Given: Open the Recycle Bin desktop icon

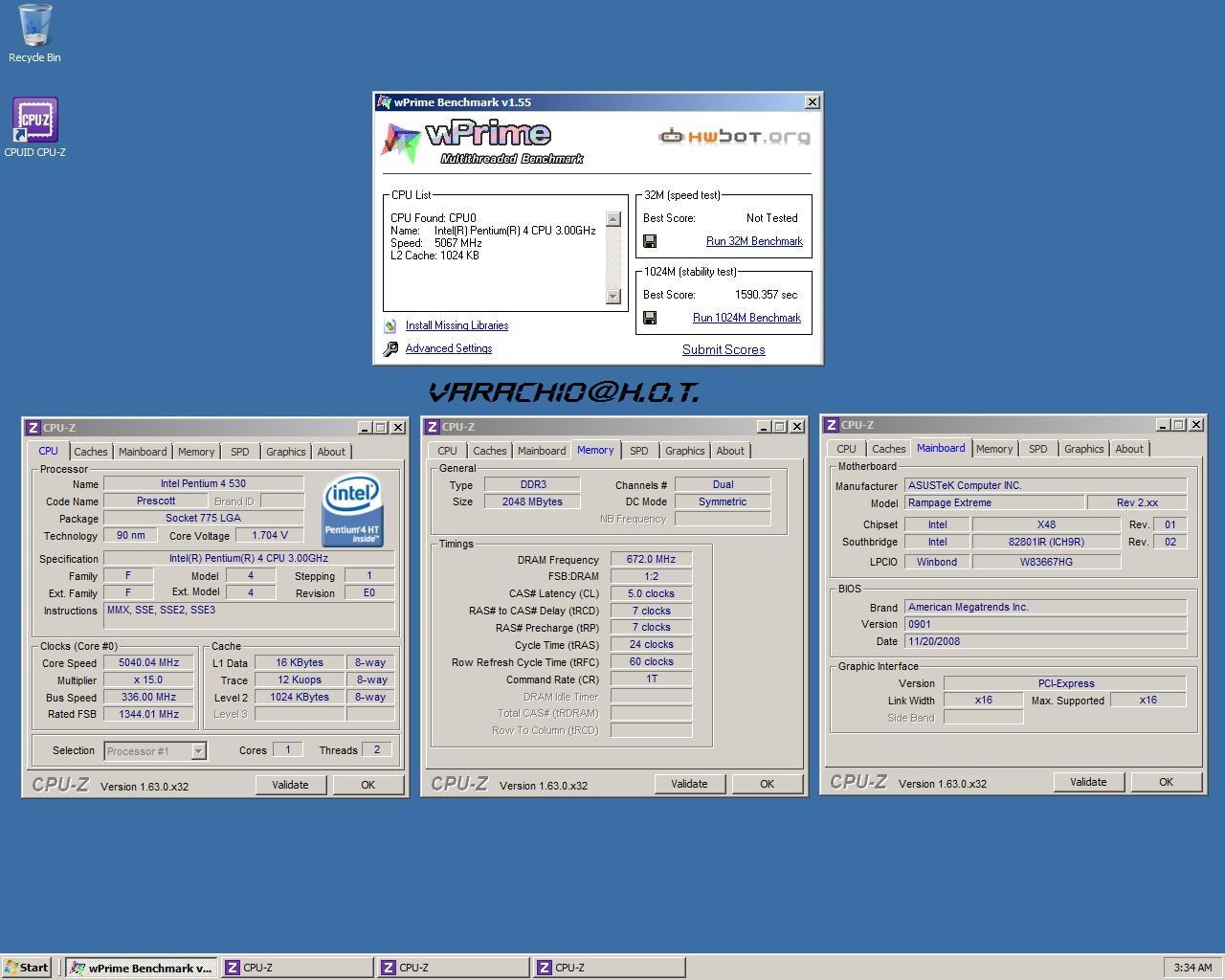Looking at the screenshot, I should click(x=34, y=33).
